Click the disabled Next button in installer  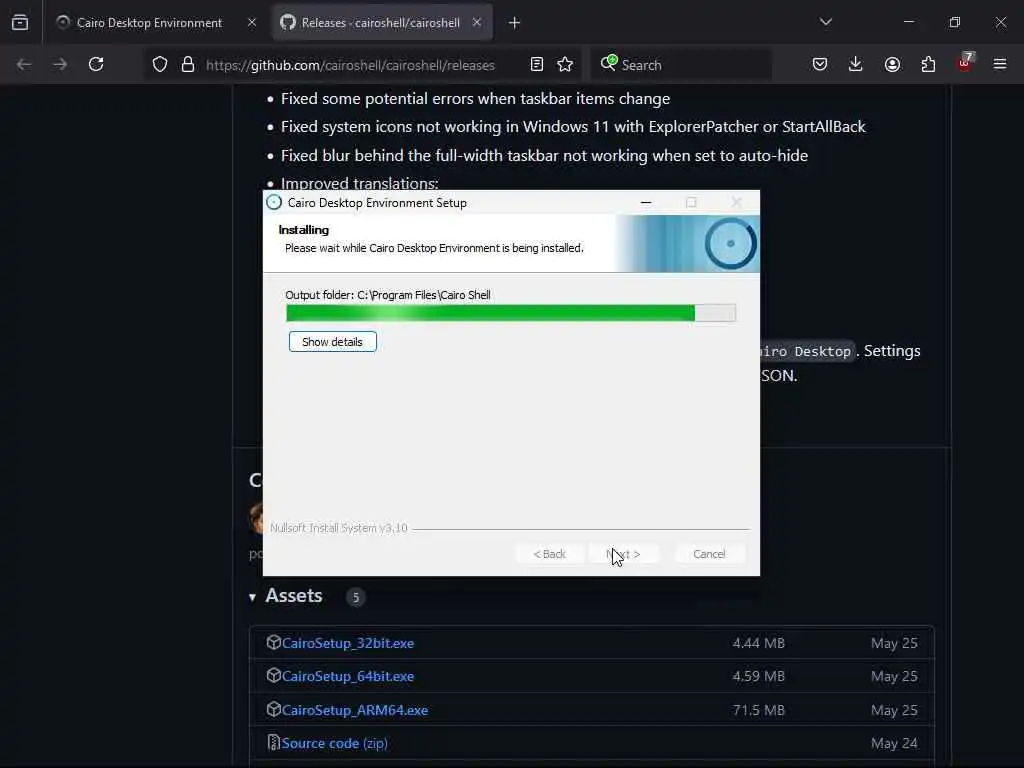pos(623,554)
